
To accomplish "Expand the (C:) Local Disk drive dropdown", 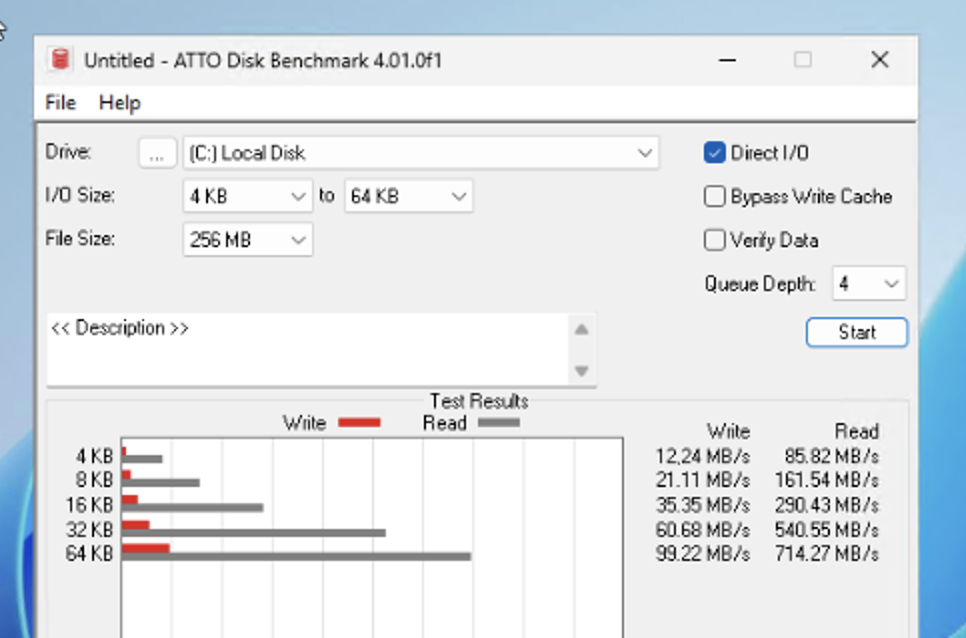I will pos(421,153).
